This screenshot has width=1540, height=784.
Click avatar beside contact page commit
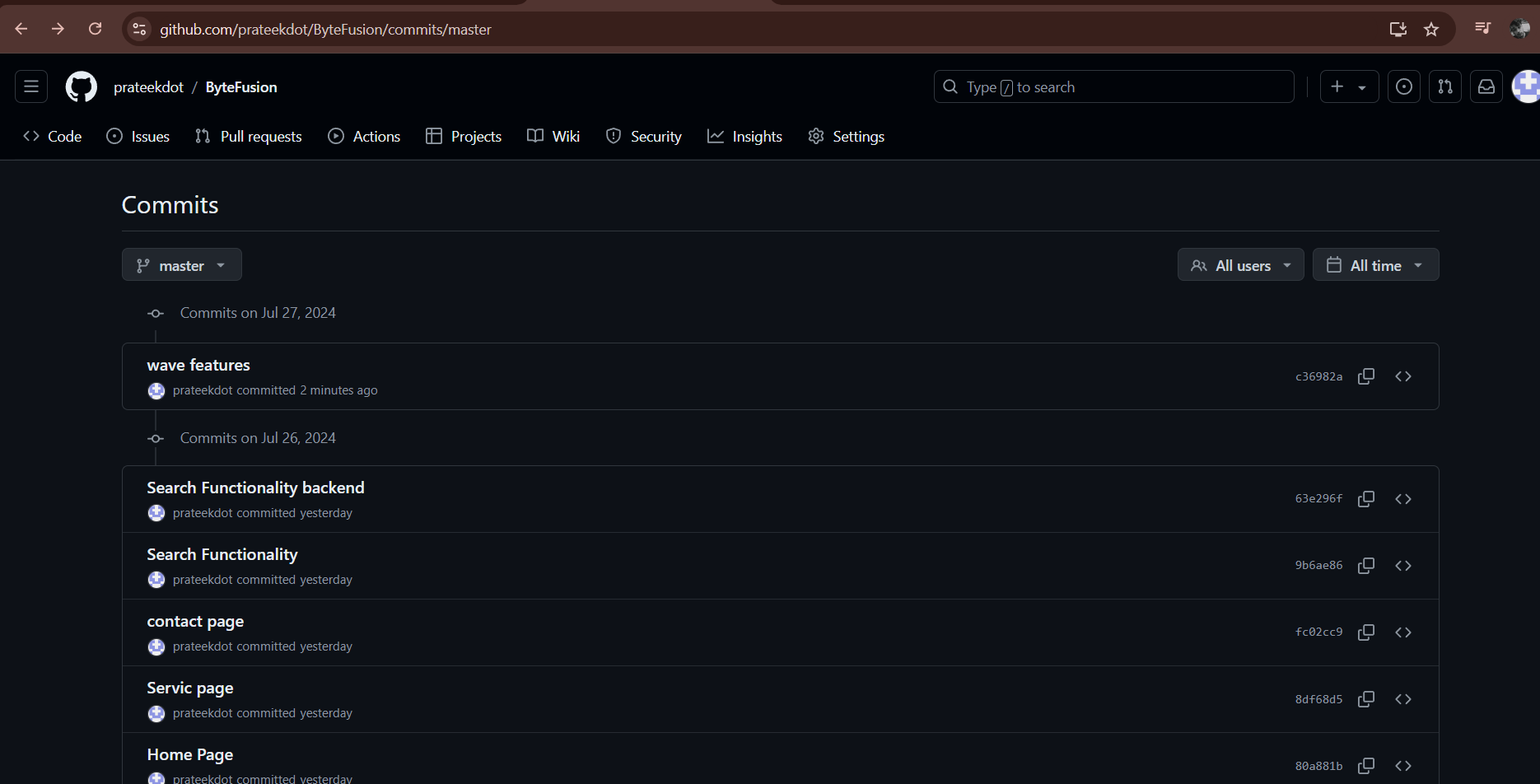click(x=156, y=646)
